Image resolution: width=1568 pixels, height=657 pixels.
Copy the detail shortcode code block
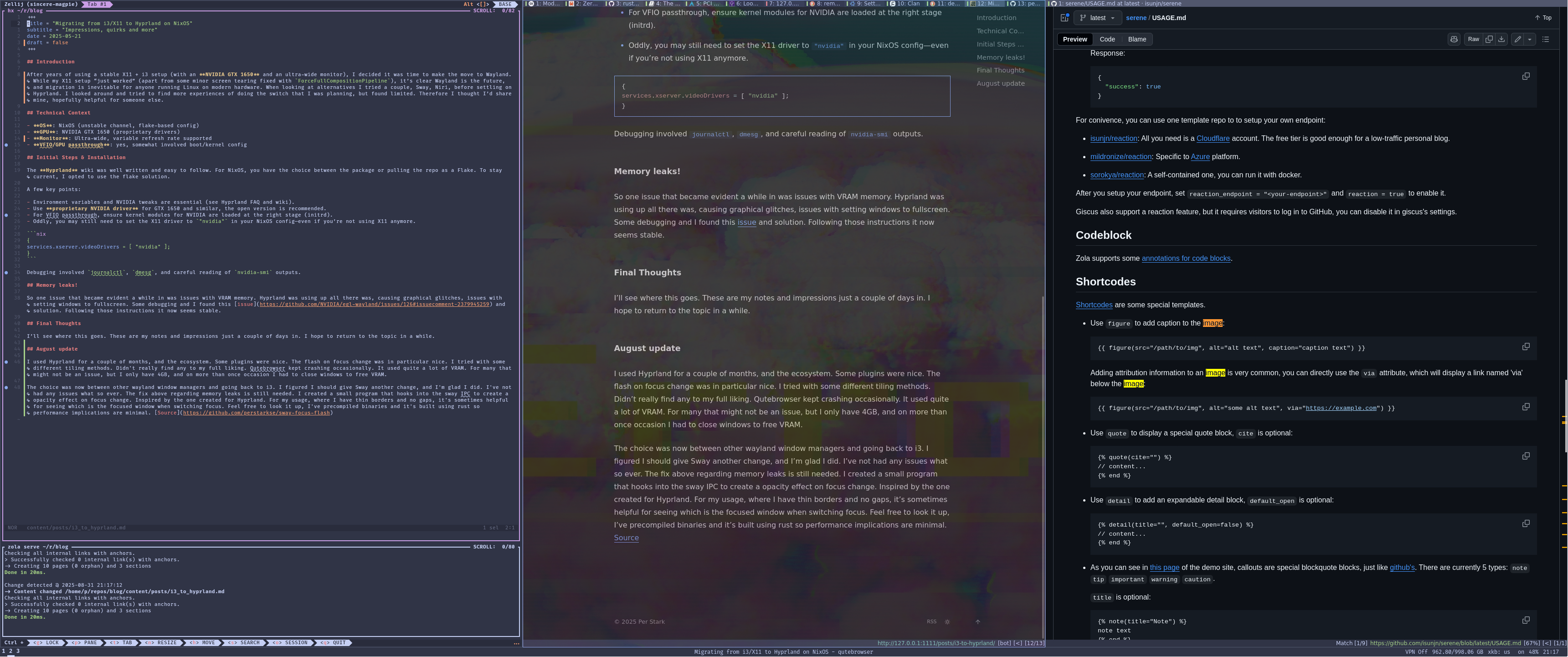(x=1526, y=524)
